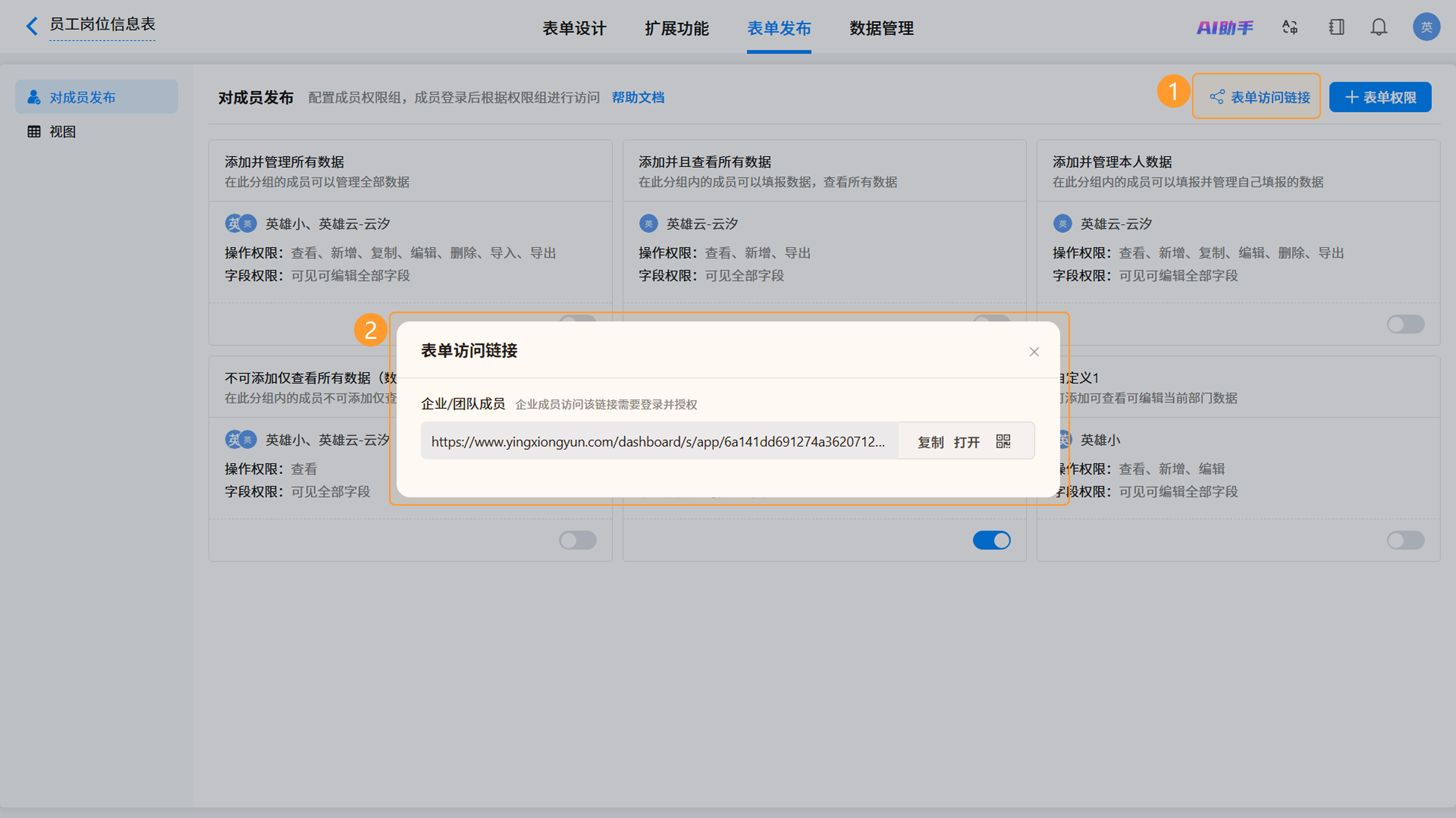Open the sidebar panel icon in header
The image size is (1456, 818).
1337,27
